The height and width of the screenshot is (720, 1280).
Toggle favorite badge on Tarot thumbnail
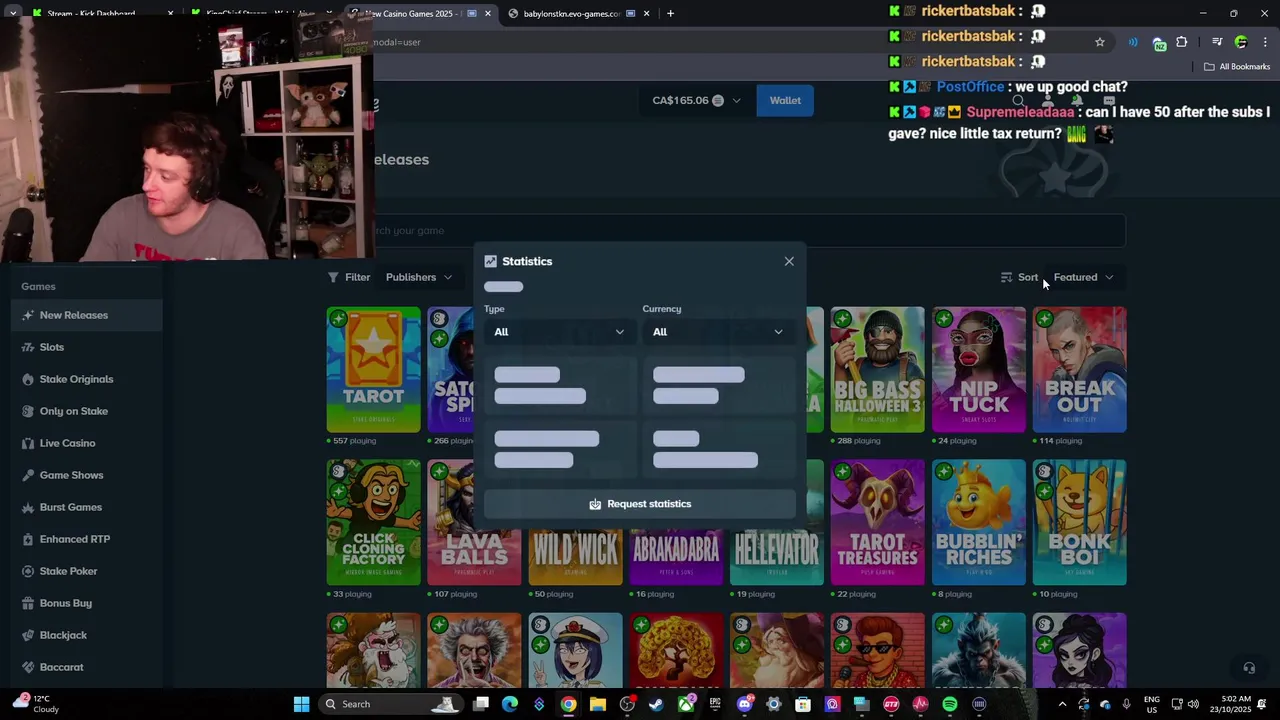point(338,319)
